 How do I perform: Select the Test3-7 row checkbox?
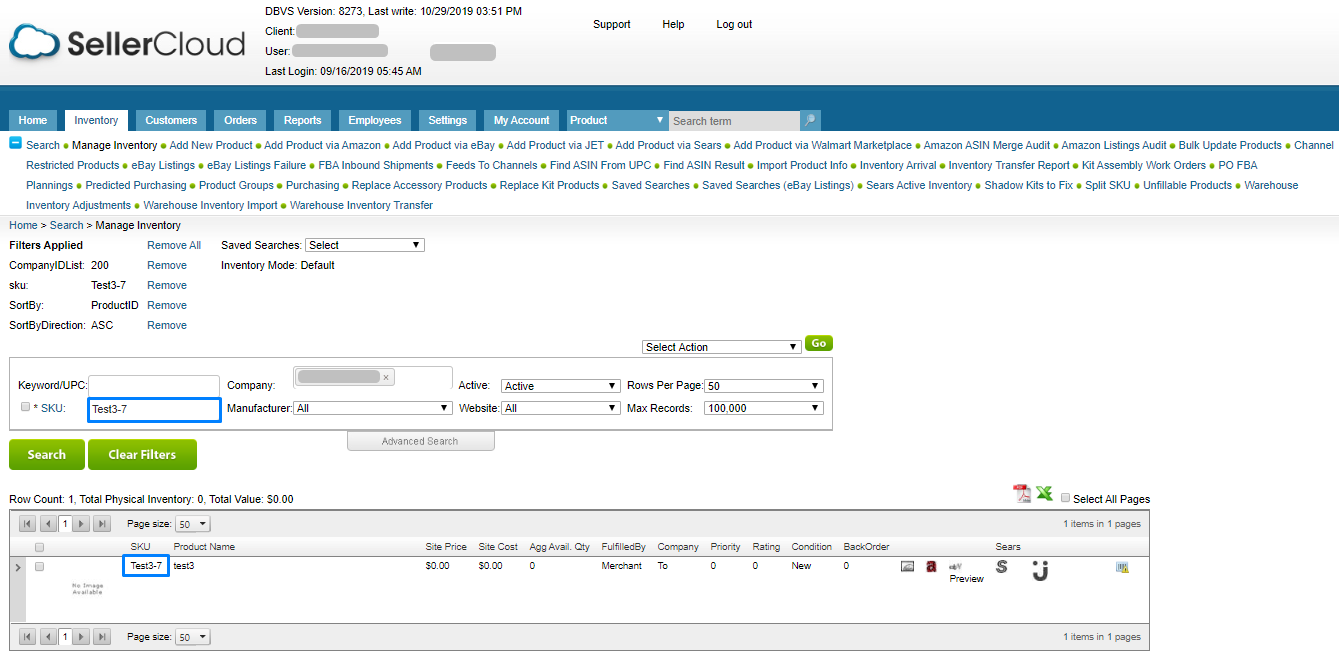pos(40,566)
